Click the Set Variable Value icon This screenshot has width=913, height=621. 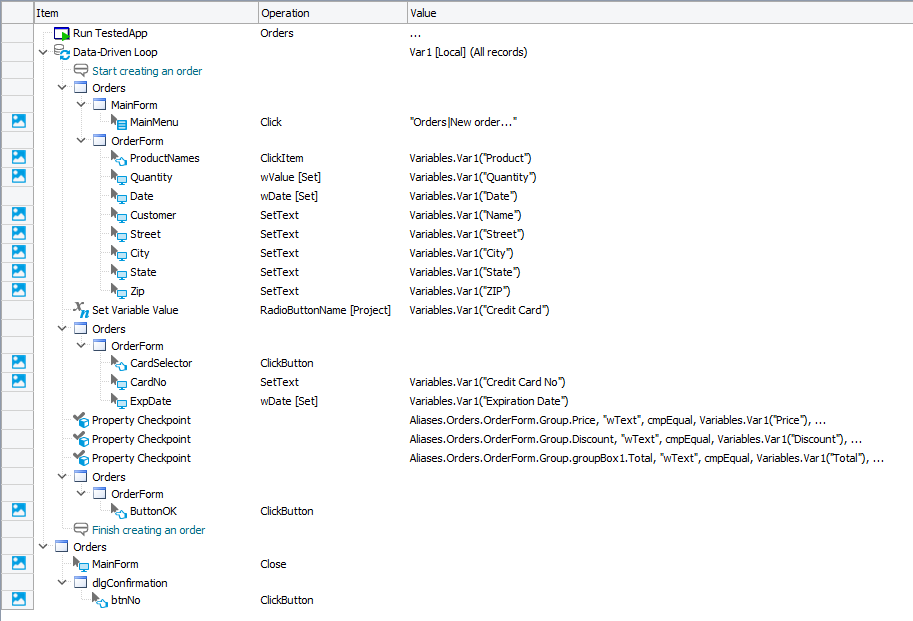pyautogui.click(x=81, y=310)
